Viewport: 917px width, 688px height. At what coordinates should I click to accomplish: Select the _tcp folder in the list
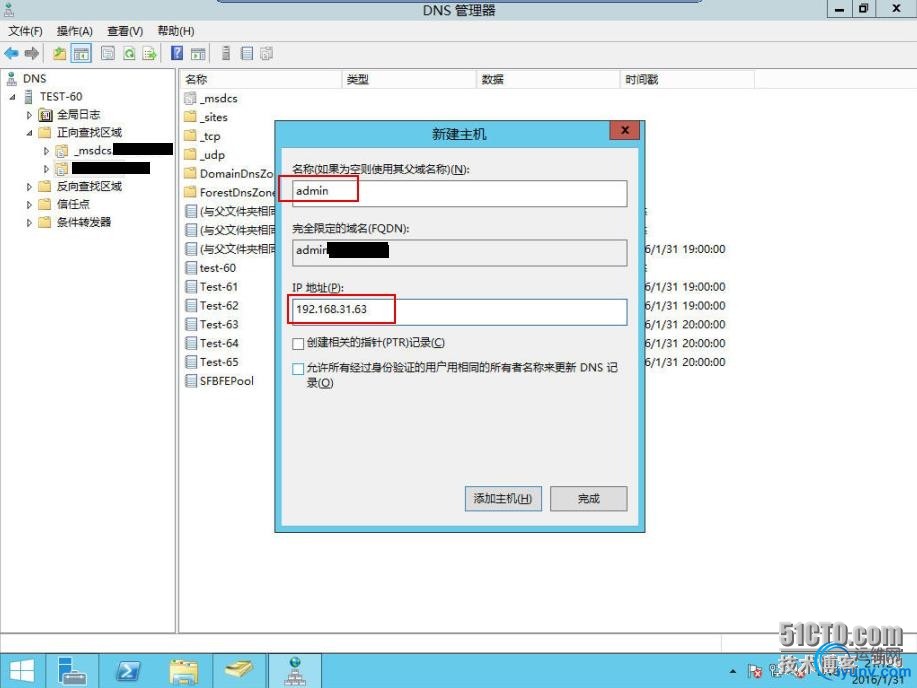coord(202,136)
